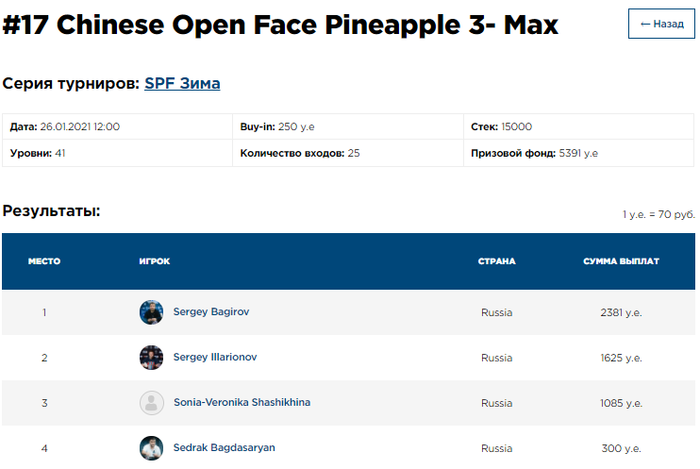Viewport: 700px width, 469px height.
Task: Open the SPF Зима tournament series link
Action: pos(182,83)
